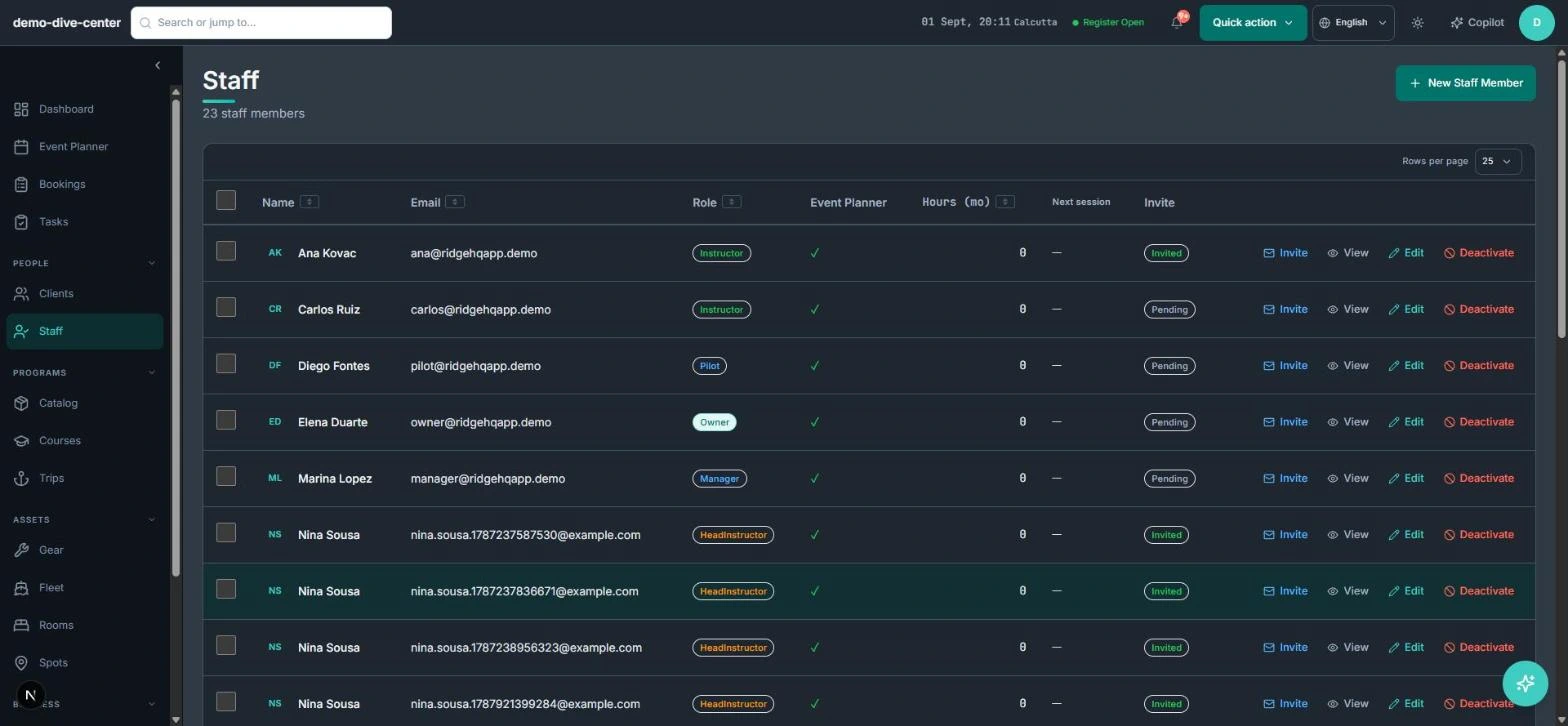Click the demo-dive-center brand link
The width and height of the screenshot is (1568, 726).
tap(67, 22)
